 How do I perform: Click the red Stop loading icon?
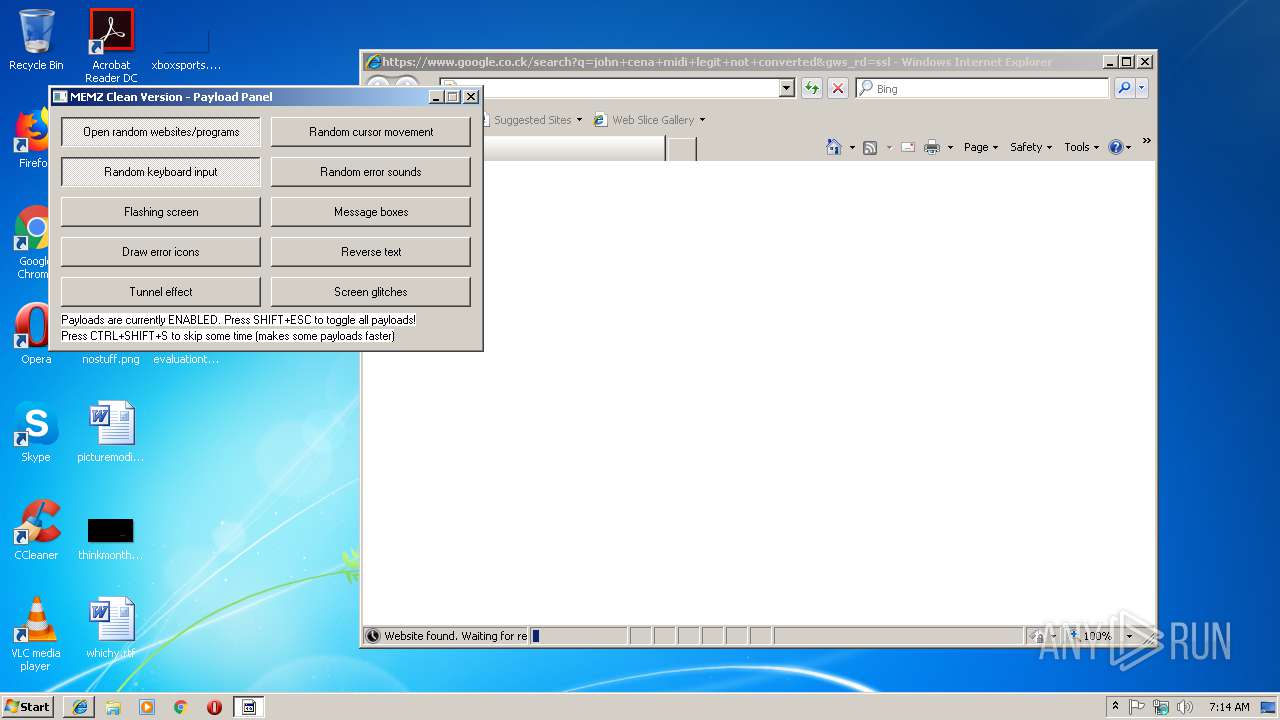coord(838,88)
